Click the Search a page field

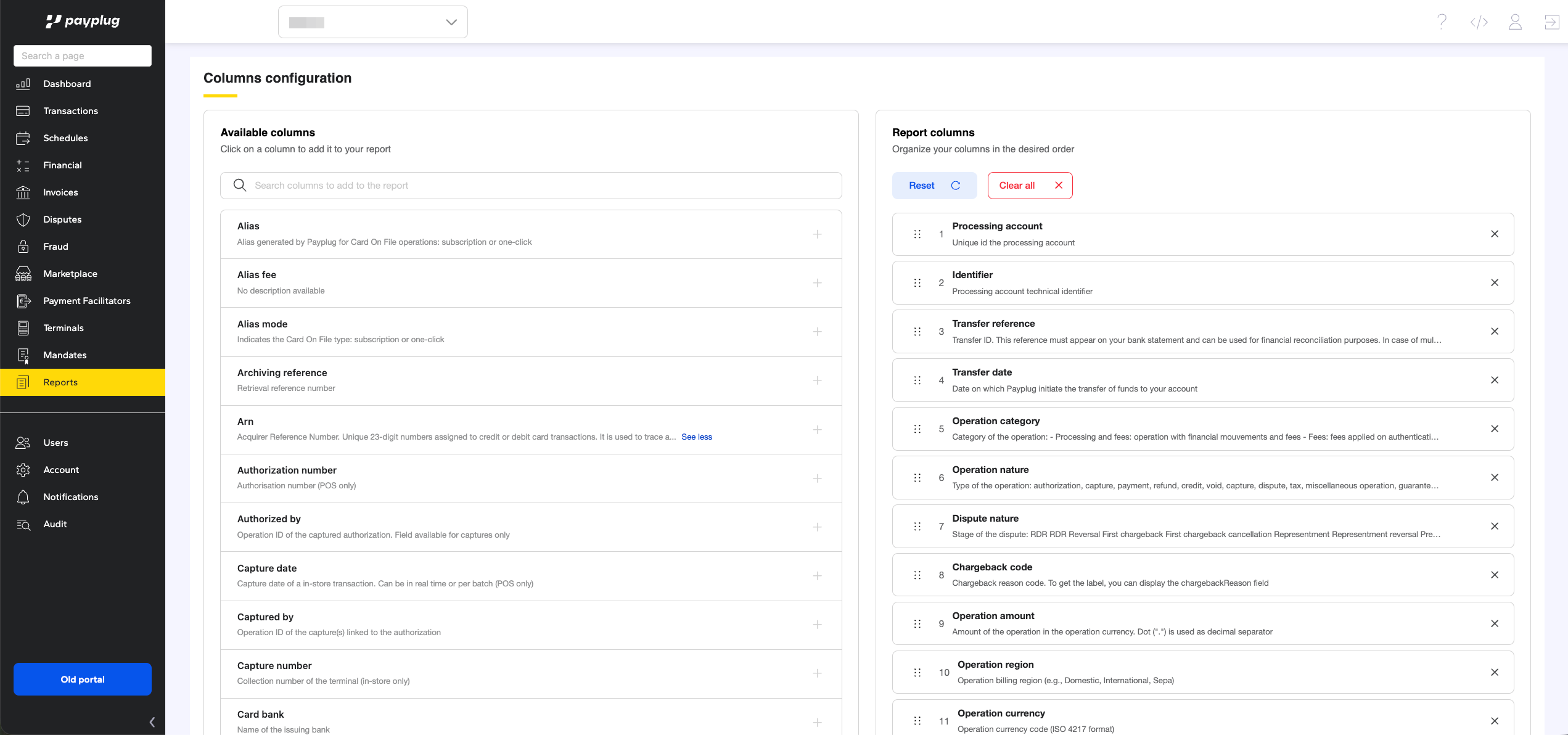83,56
